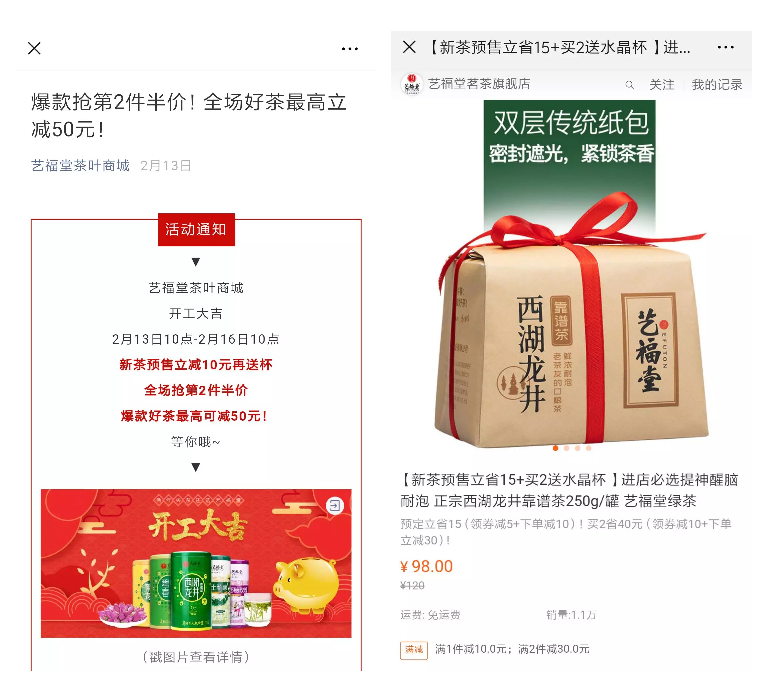Screen dimensions: 770x700
Task: Tap the mini-program link icon on banner
Action: click(x=335, y=505)
